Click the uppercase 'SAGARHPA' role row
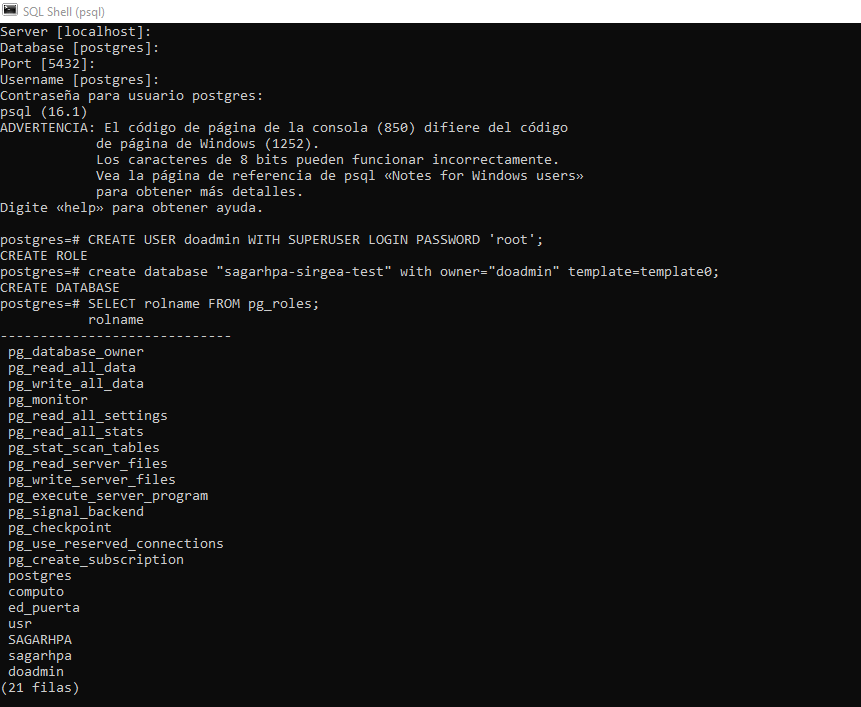The width and height of the screenshot is (861, 707). [40, 639]
